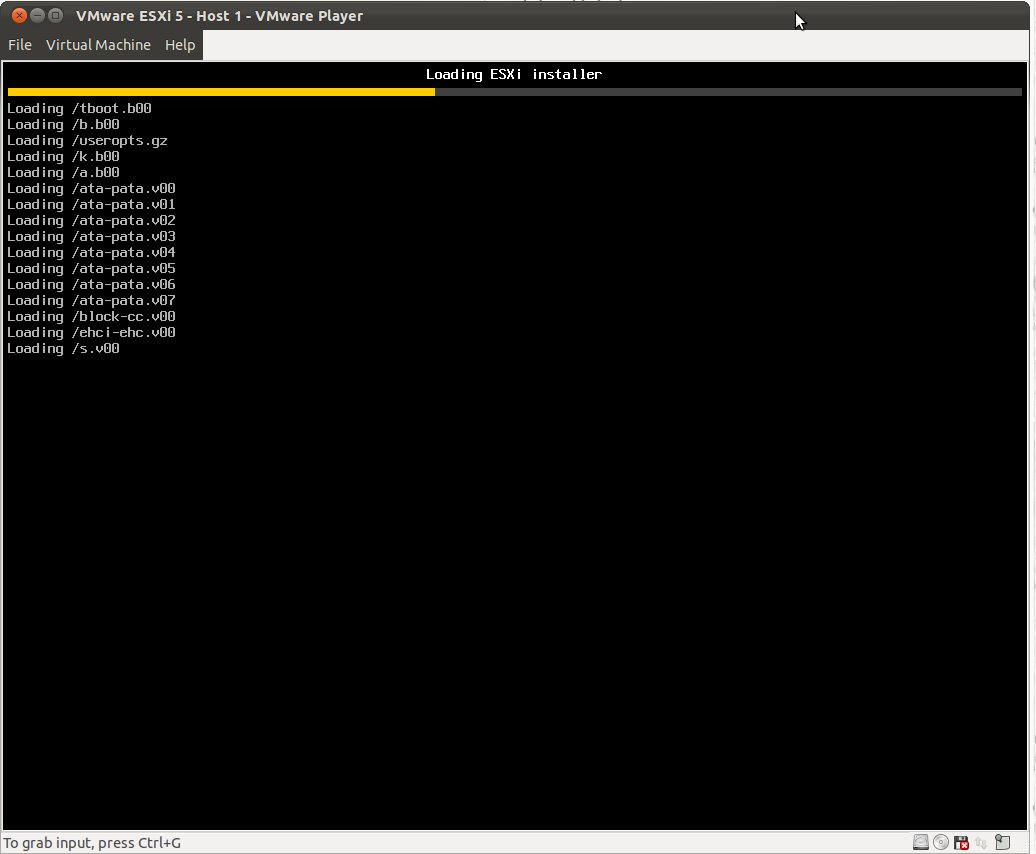
Task: Maximize the VMware Player window
Action: (x=56, y=15)
